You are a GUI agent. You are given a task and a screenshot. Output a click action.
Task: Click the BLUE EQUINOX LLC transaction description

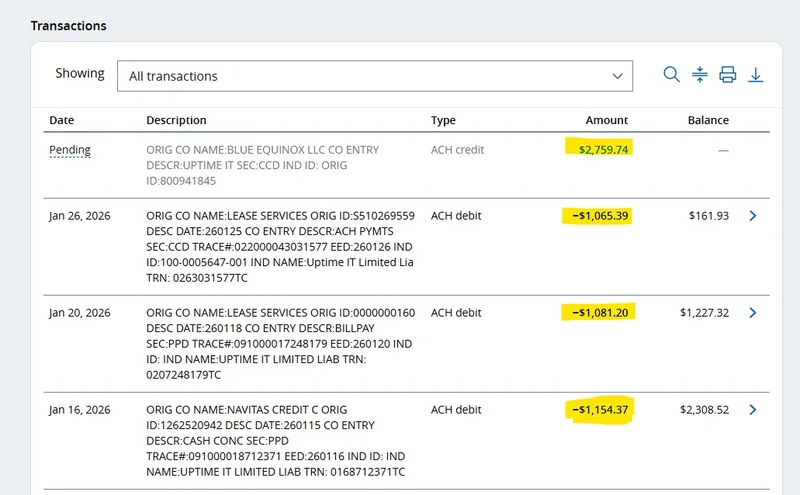click(x=262, y=165)
